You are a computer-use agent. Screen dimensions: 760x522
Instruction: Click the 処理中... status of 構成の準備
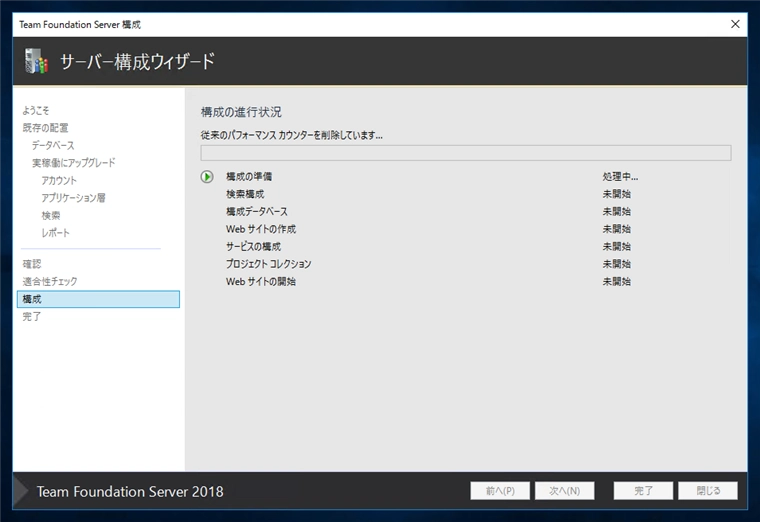click(620, 176)
